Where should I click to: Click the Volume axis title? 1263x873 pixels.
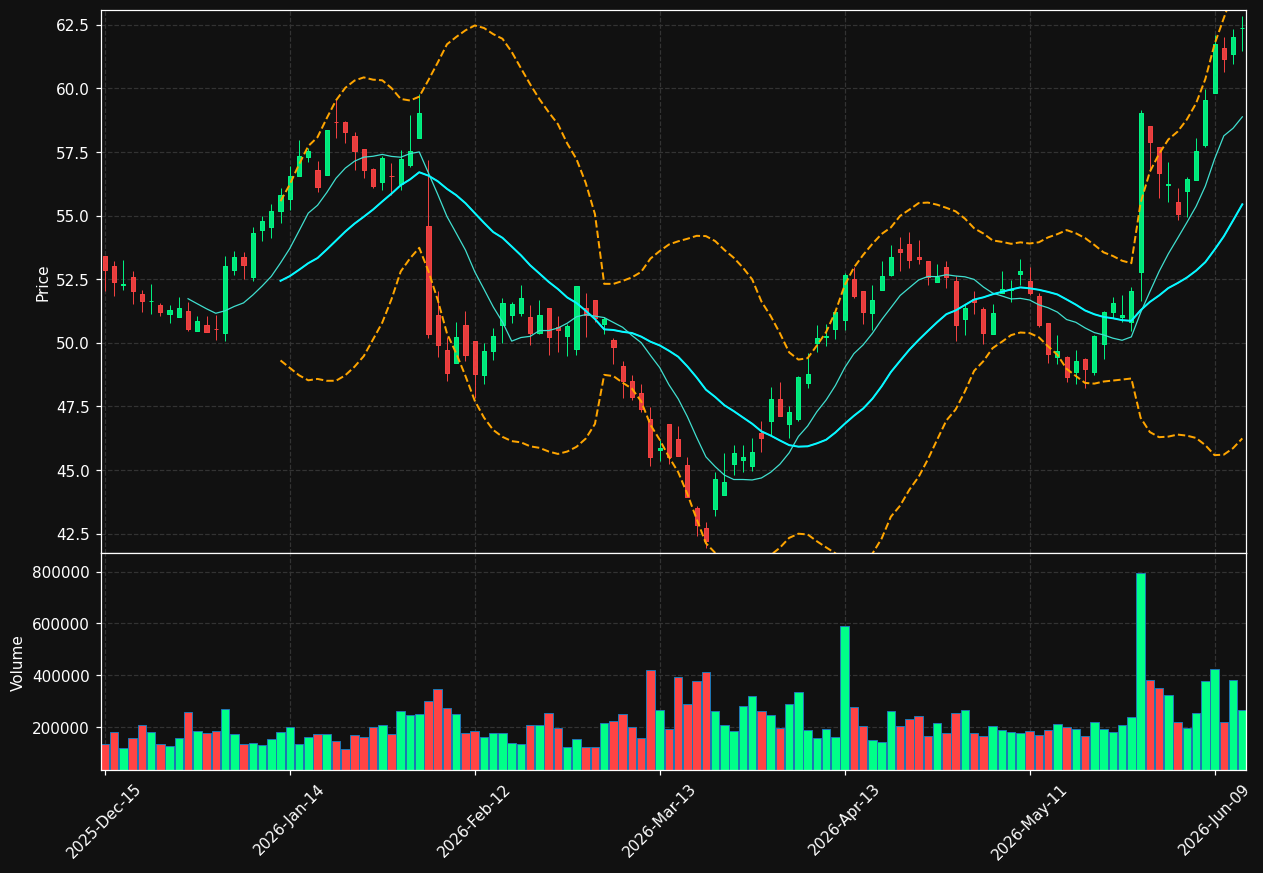18,663
